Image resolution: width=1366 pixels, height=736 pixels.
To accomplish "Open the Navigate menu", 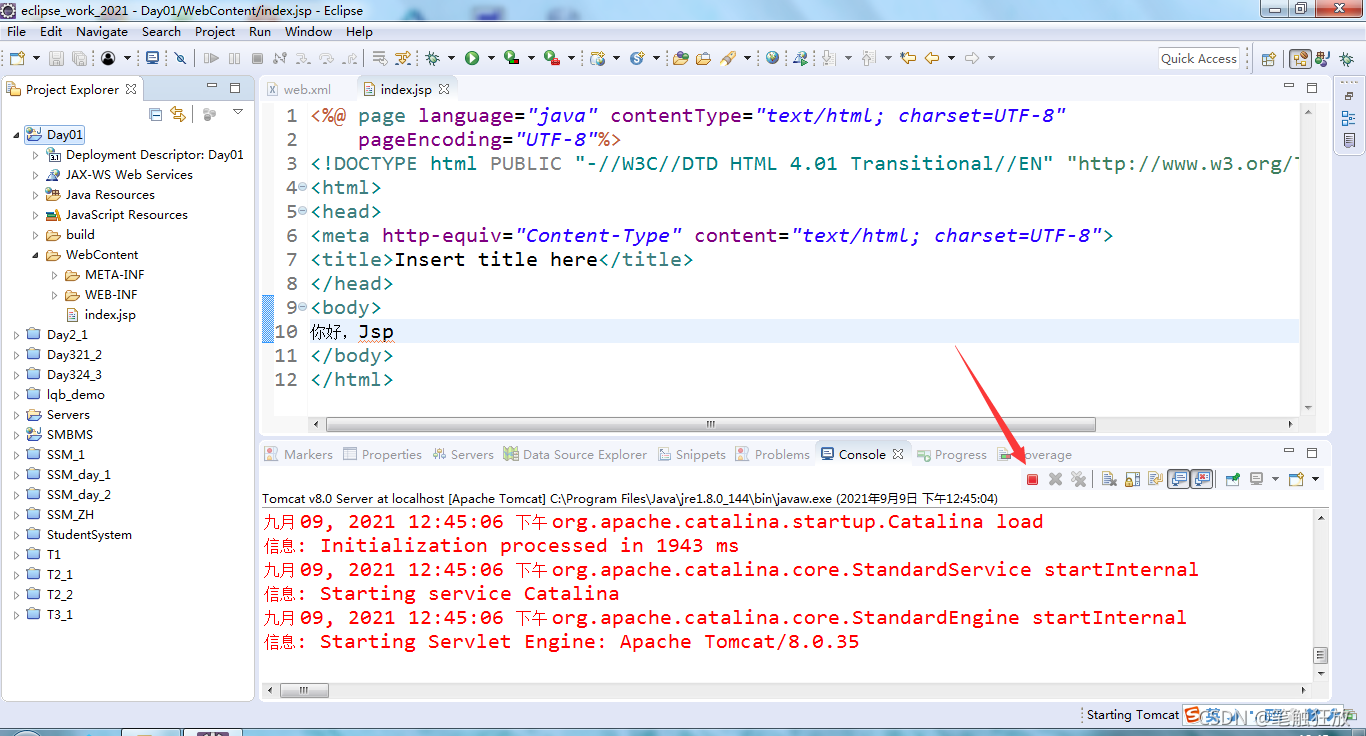I will [102, 31].
